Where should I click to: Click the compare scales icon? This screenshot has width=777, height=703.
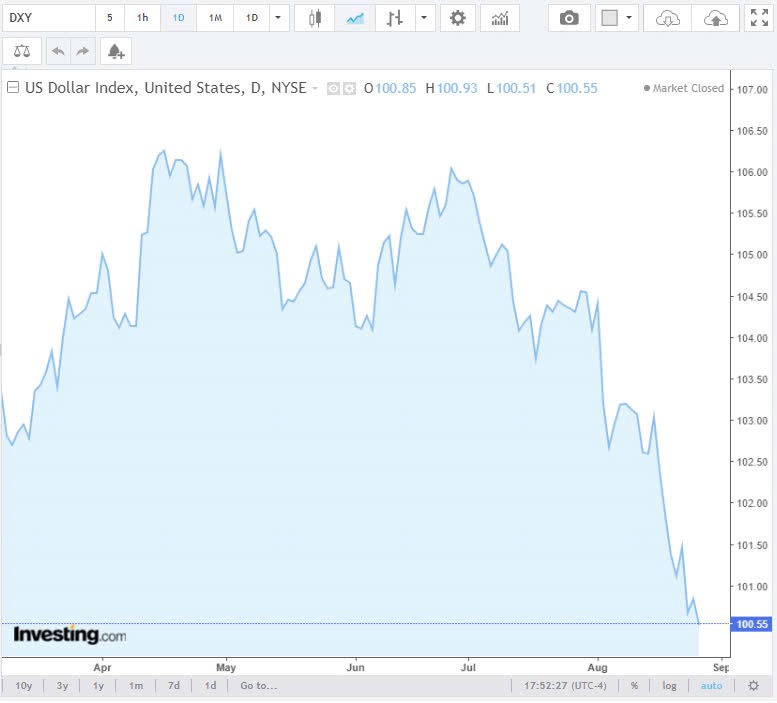(22, 51)
